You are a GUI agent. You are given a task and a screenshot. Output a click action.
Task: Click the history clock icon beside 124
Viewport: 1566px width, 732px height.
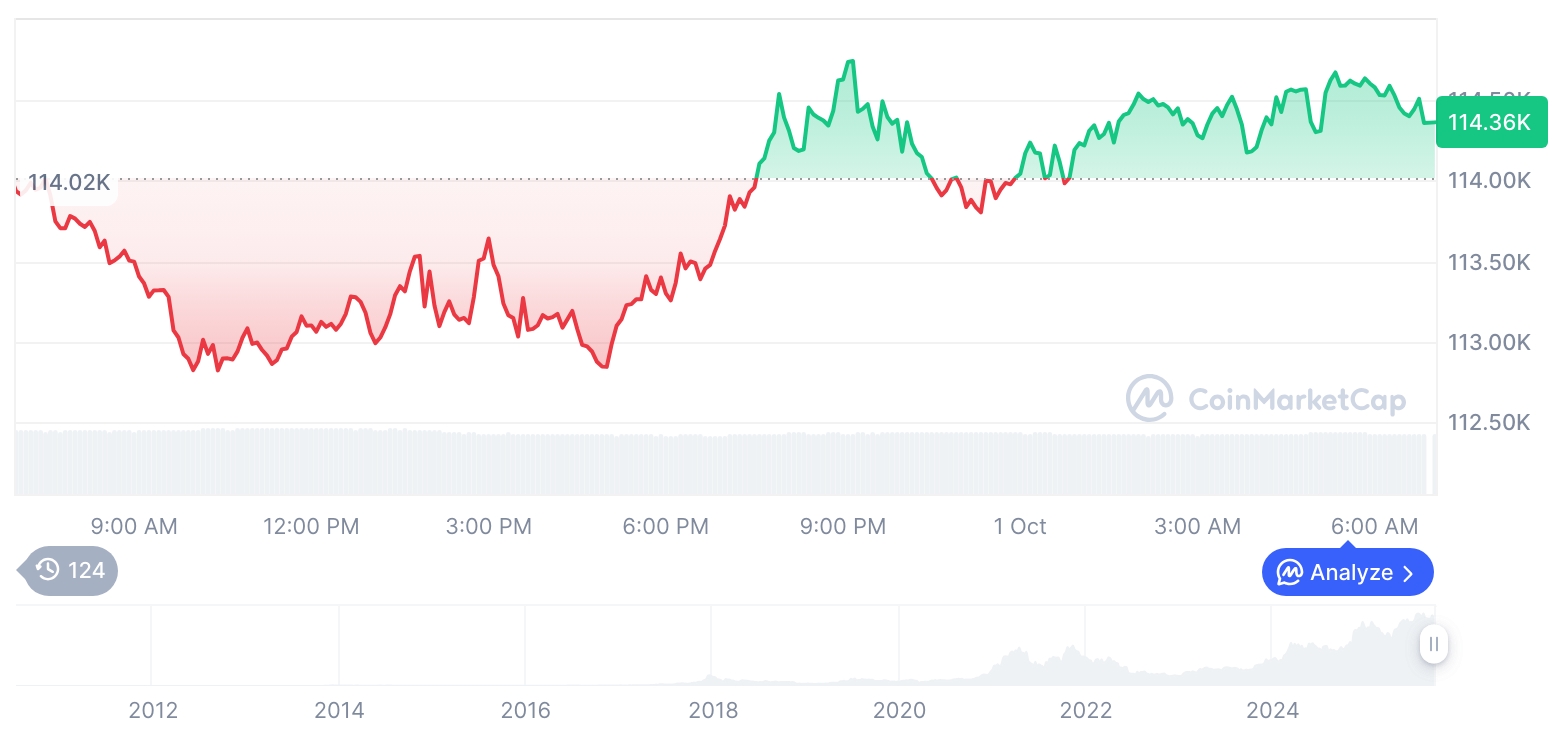(47, 571)
